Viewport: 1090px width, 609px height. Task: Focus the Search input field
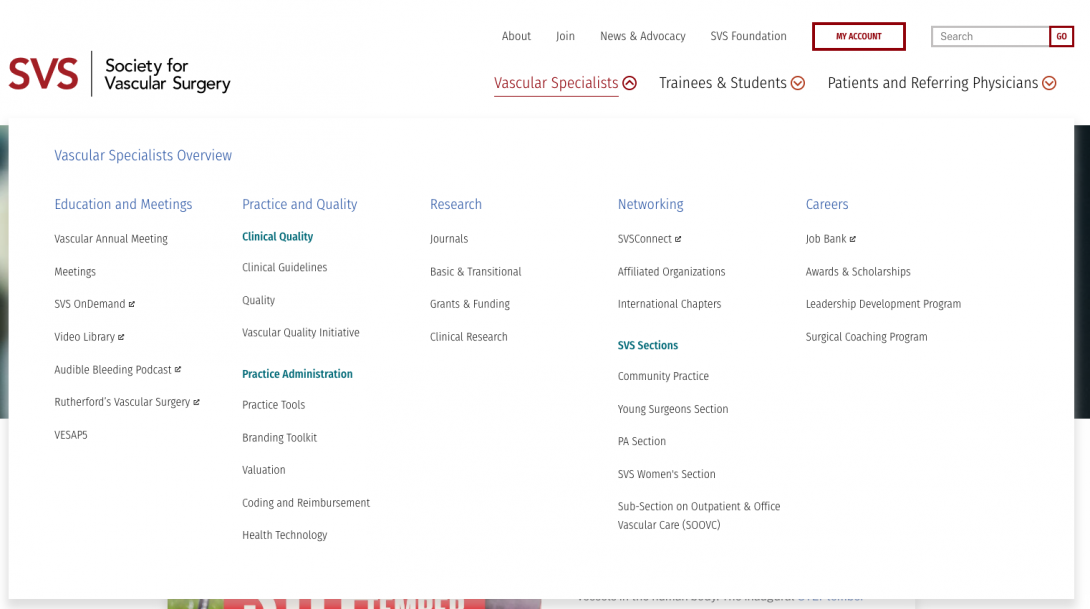click(991, 36)
